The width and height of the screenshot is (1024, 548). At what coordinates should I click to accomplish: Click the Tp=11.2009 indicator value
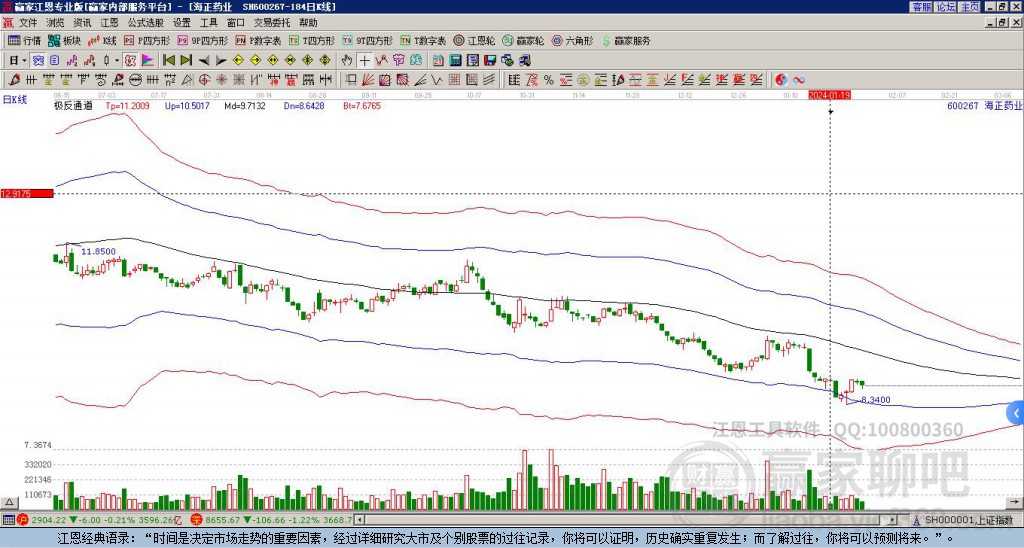(x=127, y=105)
